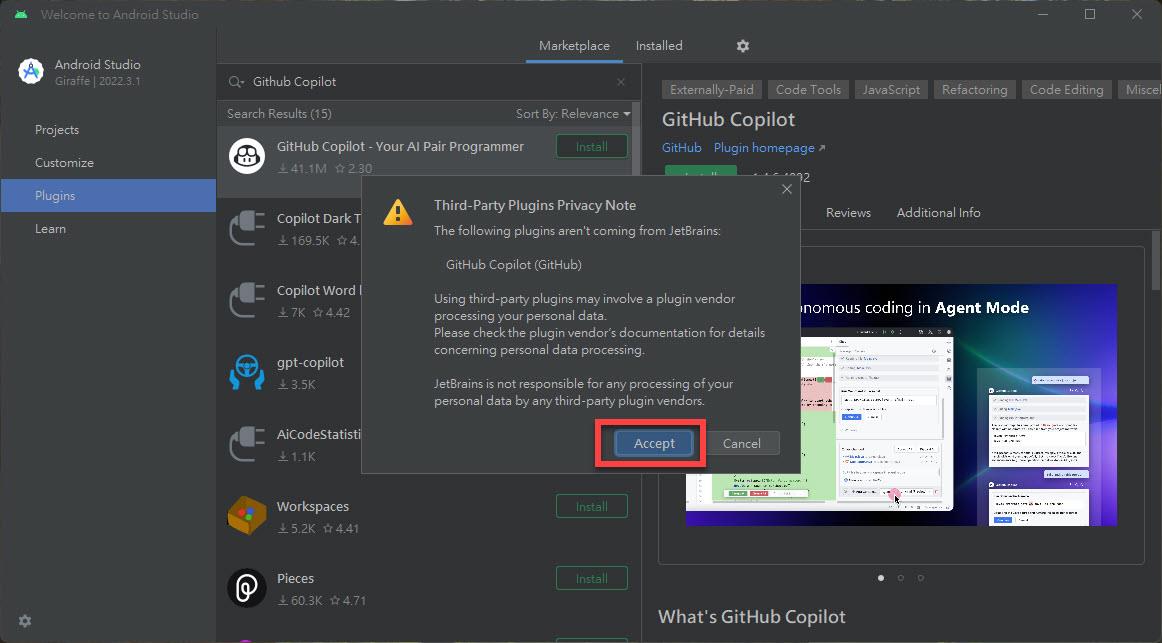Screen dimensions: 1162x643
Task: Select the third screenshot carousel dot
Action: (921, 577)
